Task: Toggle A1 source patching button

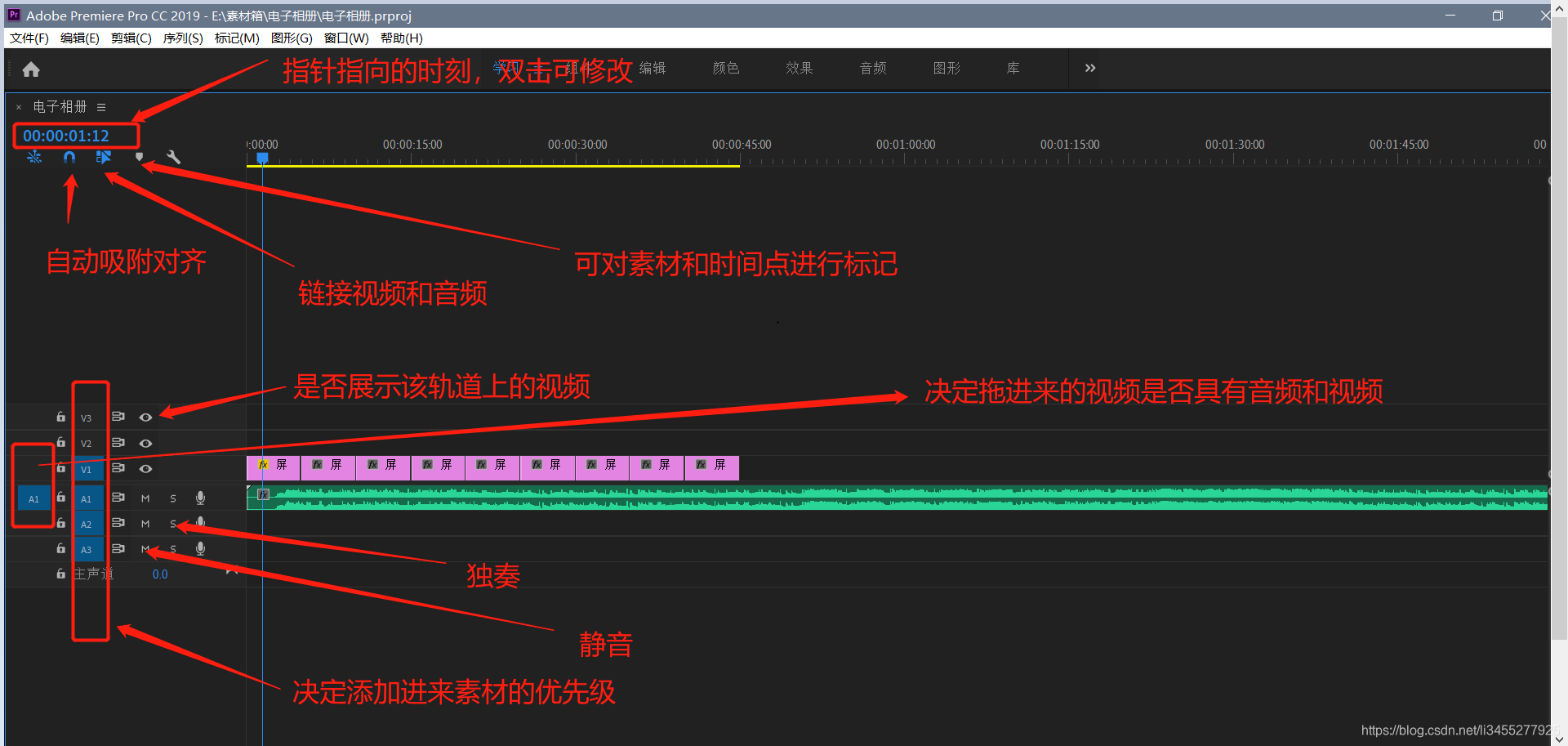Action: point(33,498)
